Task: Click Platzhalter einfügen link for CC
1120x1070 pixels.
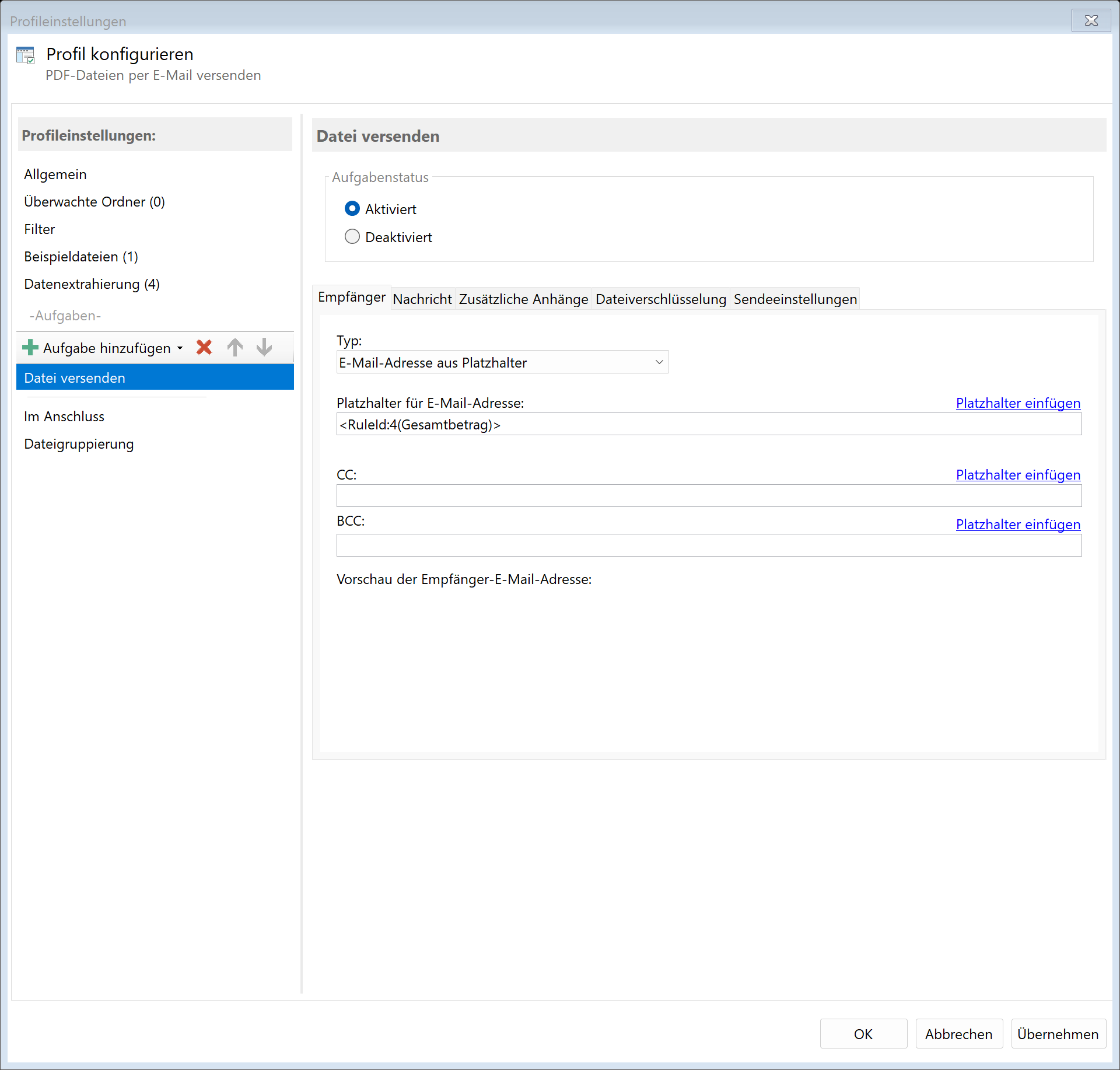Action: coord(1018,475)
